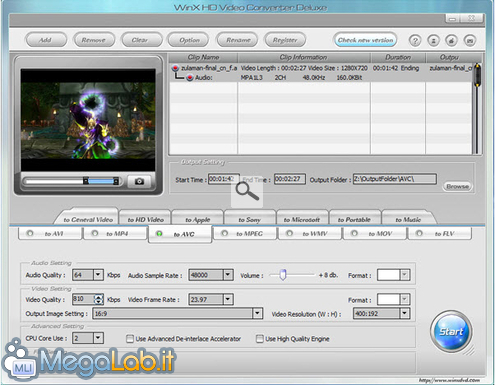Click the magnifier zoom icon

click(247, 191)
